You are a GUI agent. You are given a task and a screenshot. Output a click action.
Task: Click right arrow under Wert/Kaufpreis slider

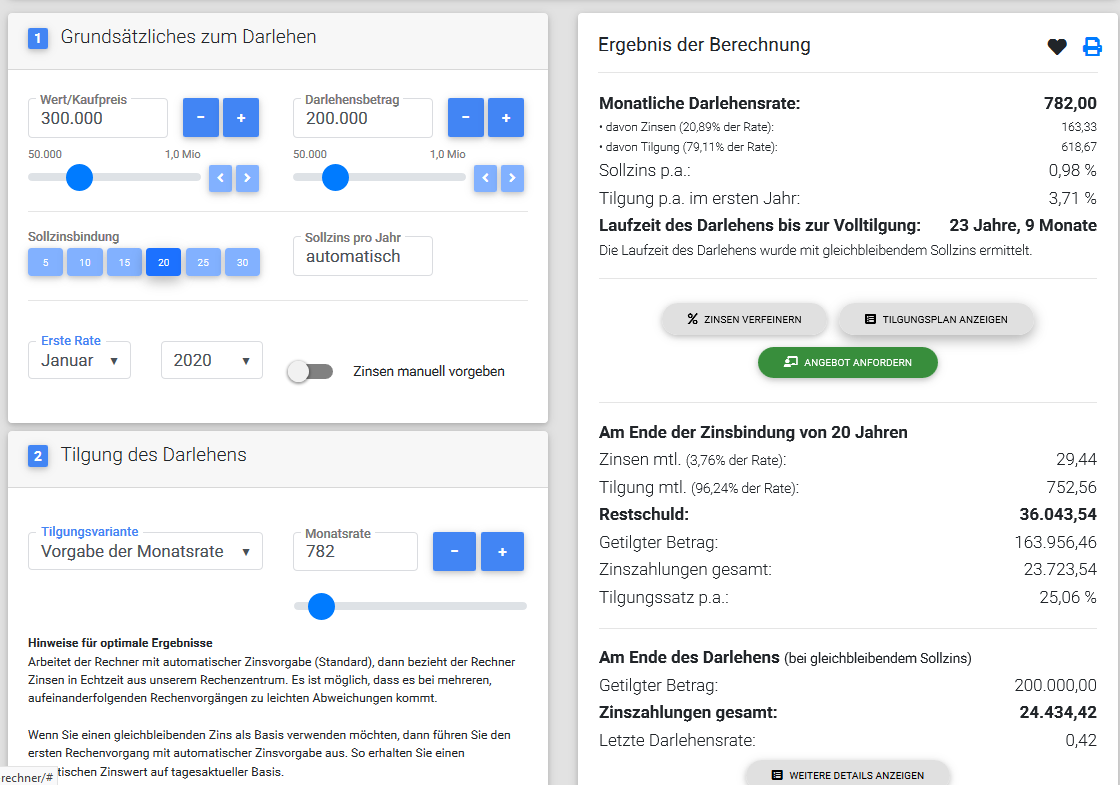(247, 178)
